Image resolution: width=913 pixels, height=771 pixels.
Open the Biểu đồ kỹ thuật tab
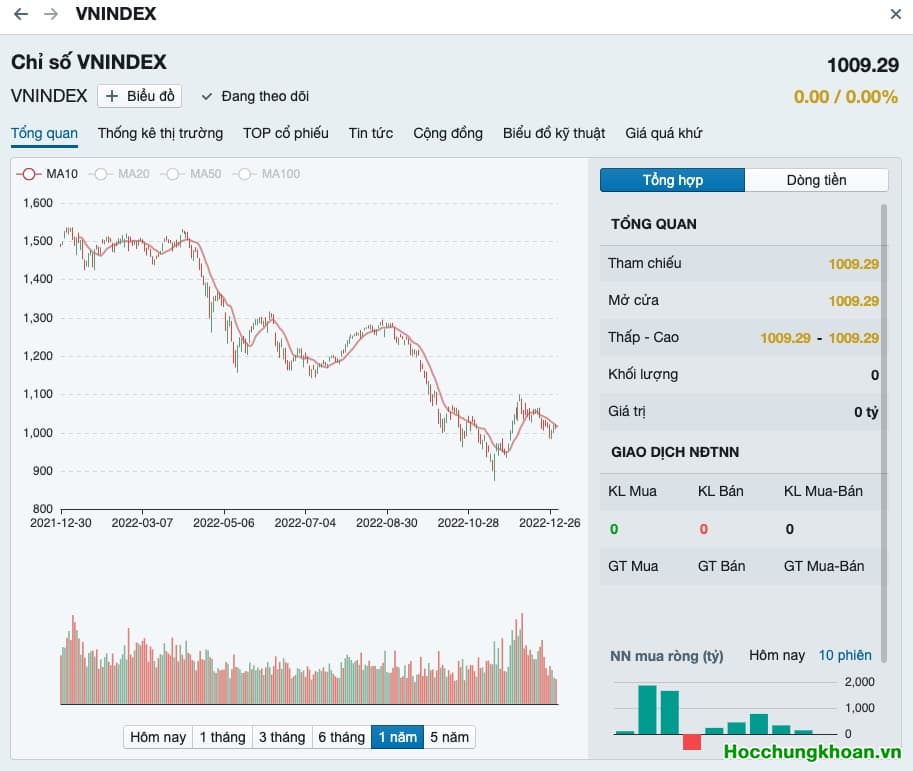coord(554,133)
